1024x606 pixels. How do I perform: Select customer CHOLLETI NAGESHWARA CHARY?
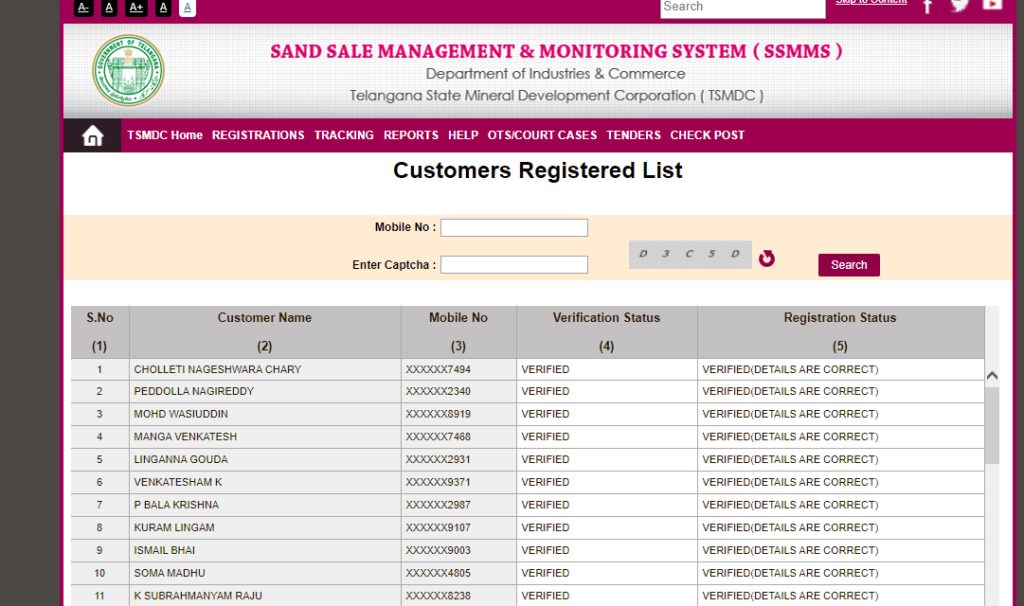click(x=217, y=370)
